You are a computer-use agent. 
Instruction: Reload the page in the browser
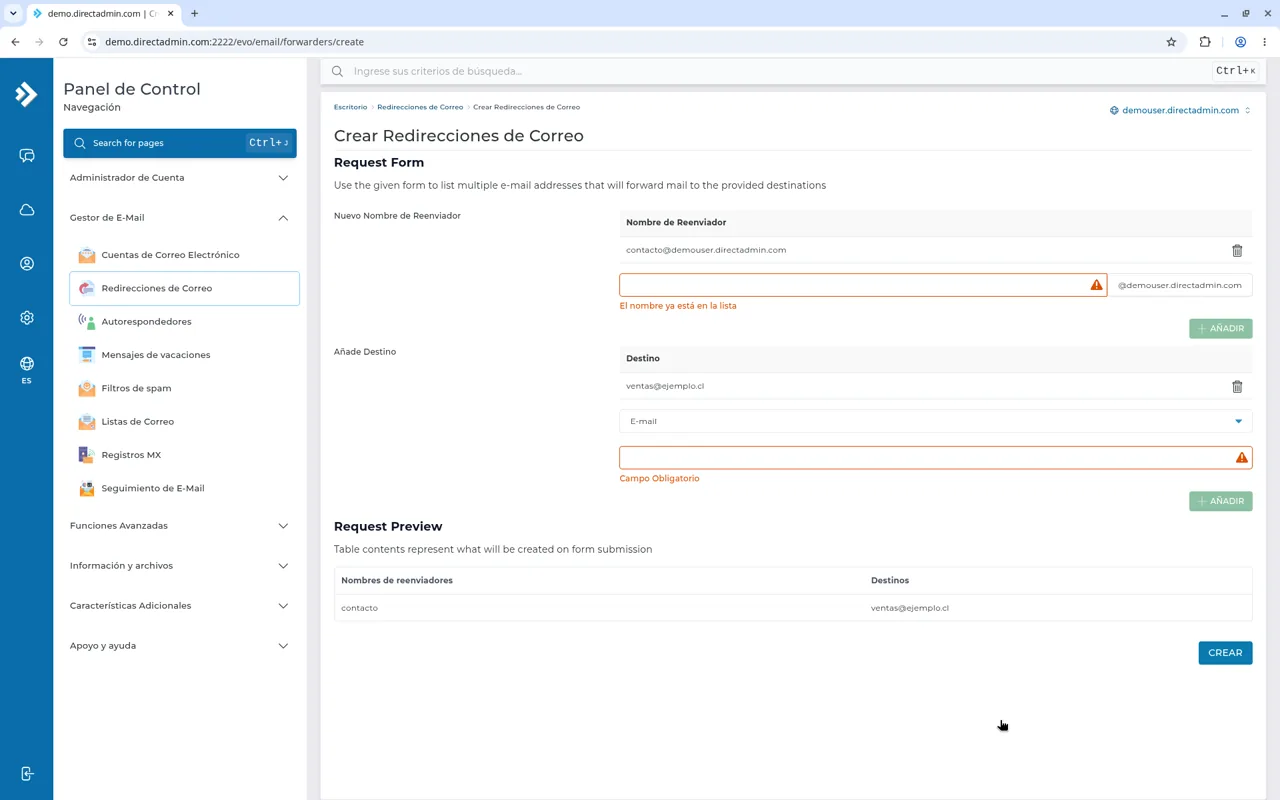pyautogui.click(x=63, y=42)
